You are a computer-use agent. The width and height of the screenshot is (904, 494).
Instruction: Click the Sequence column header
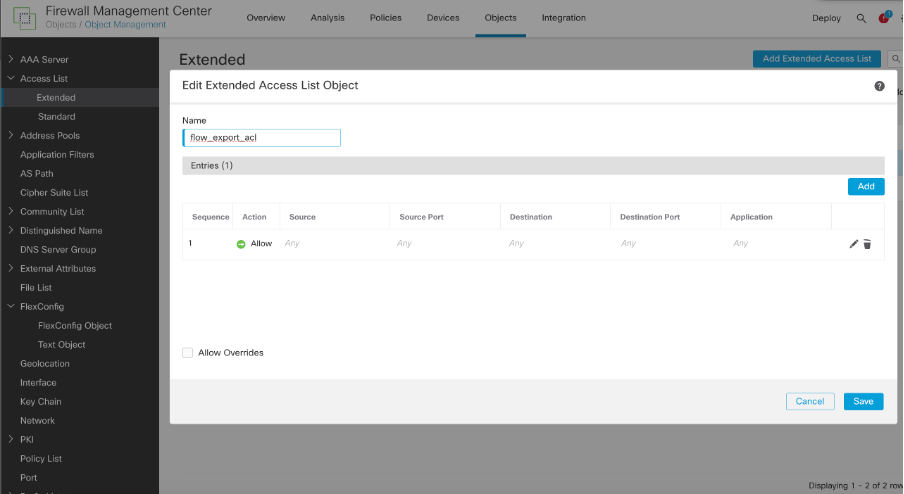coord(210,217)
